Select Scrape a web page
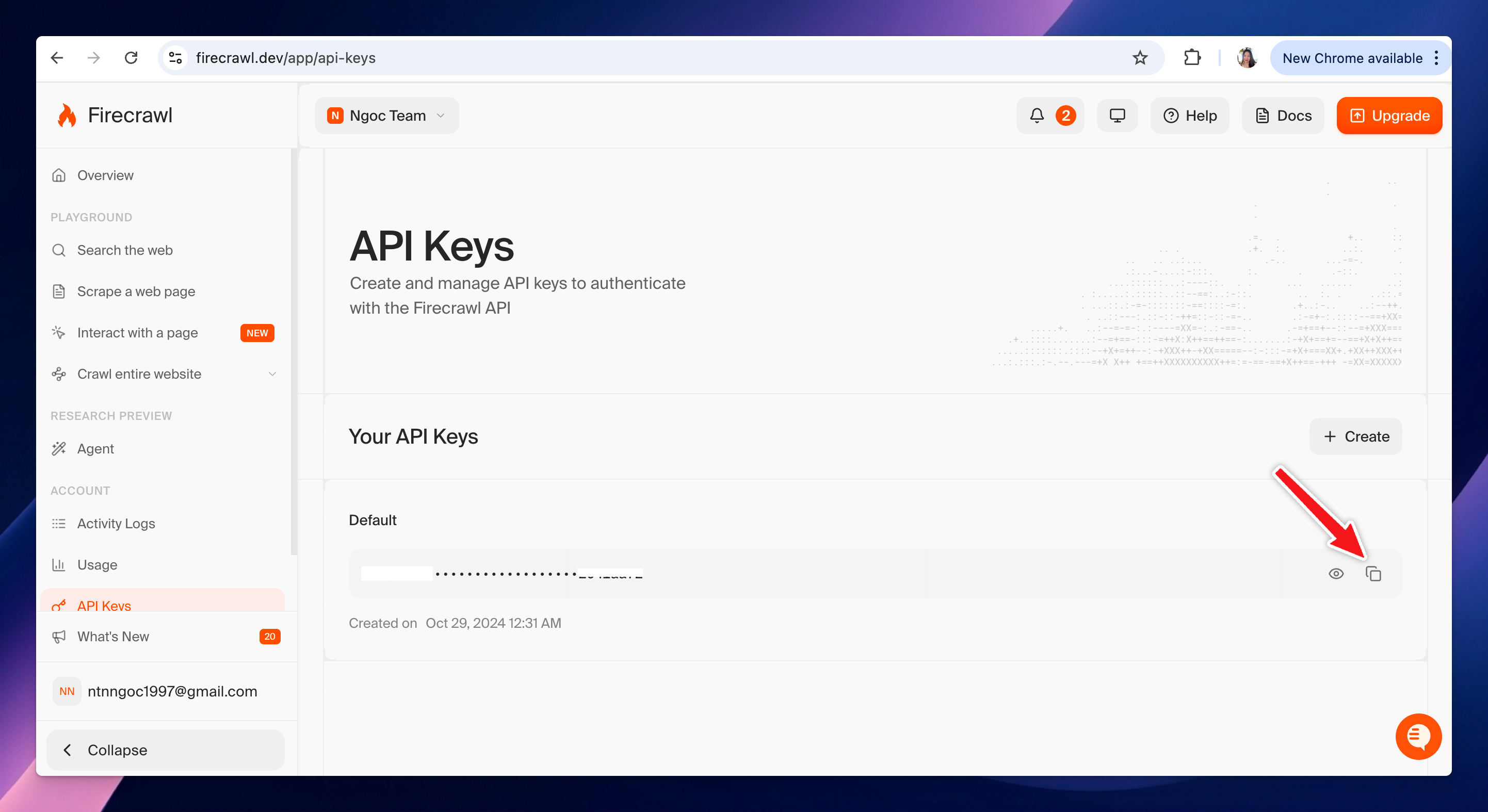The height and width of the screenshot is (812, 1488). [136, 291]
